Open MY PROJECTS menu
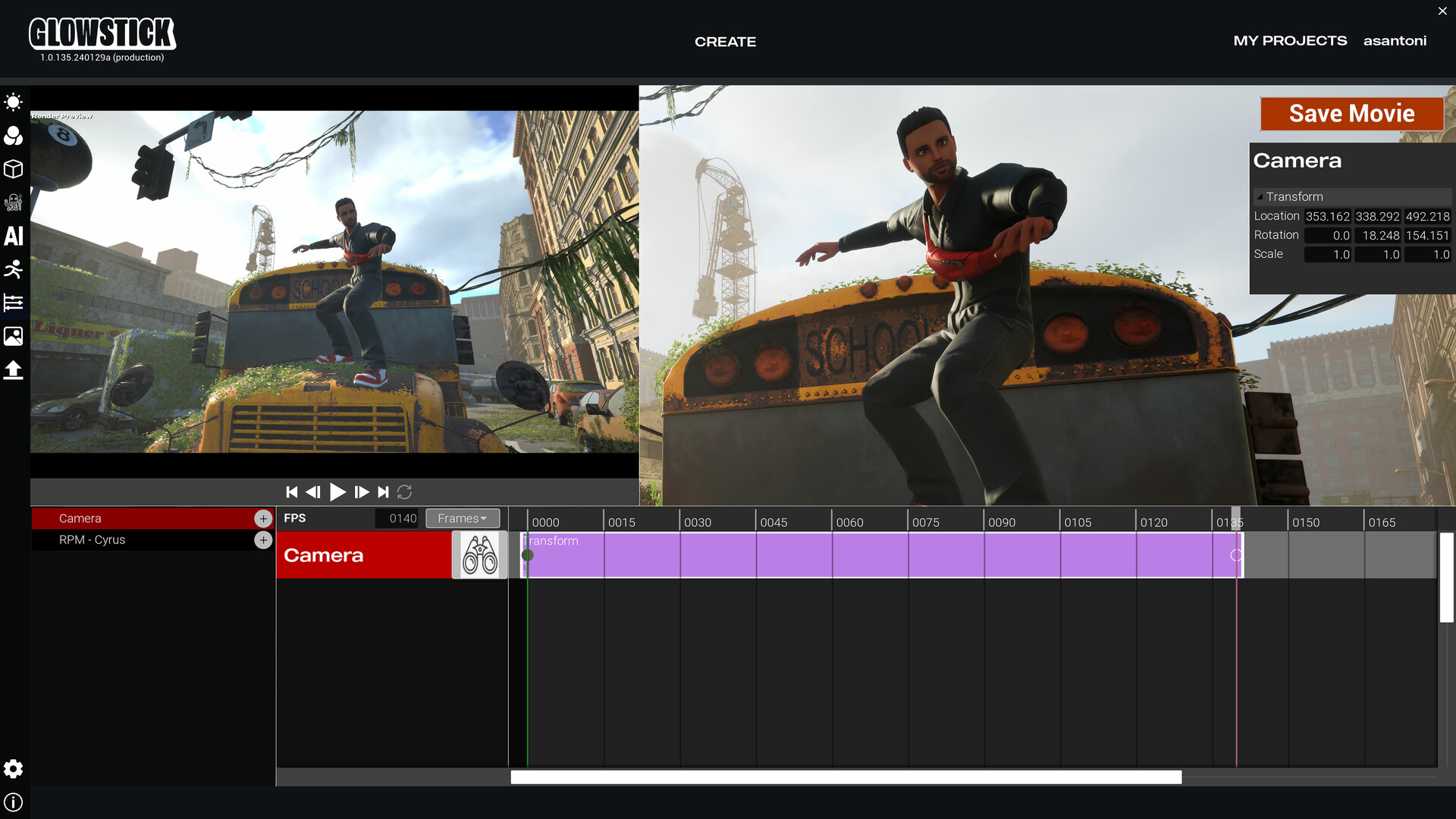The image size is (1456, 819). coord(1290,41)
